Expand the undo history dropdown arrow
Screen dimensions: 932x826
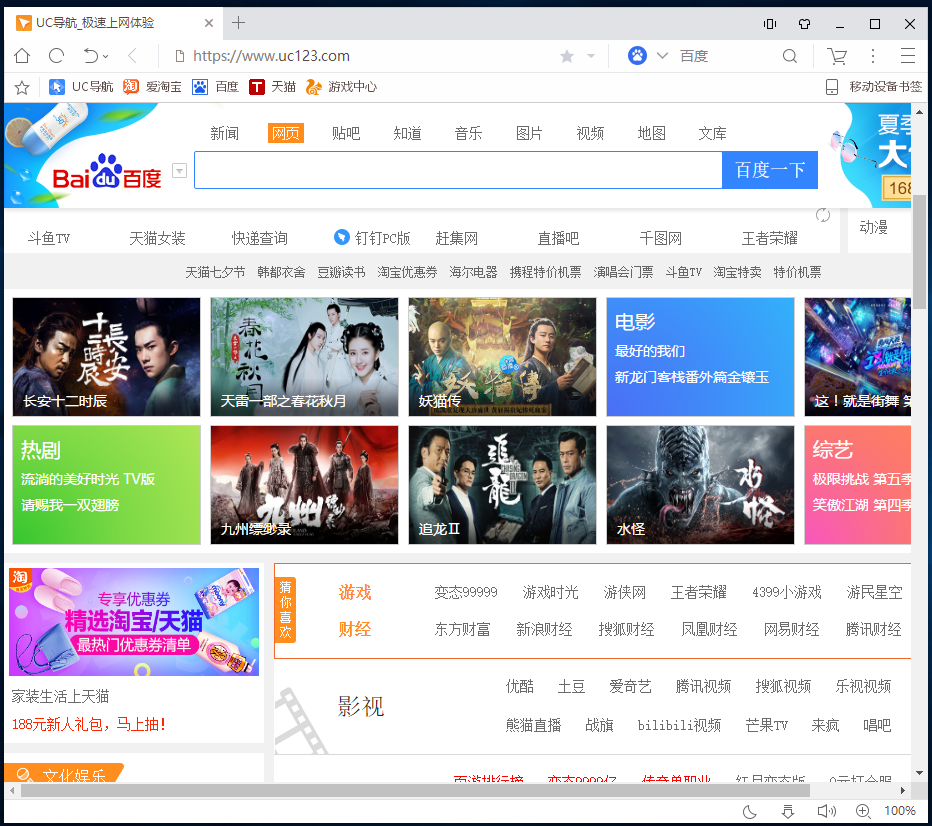(x=106, y=56)
